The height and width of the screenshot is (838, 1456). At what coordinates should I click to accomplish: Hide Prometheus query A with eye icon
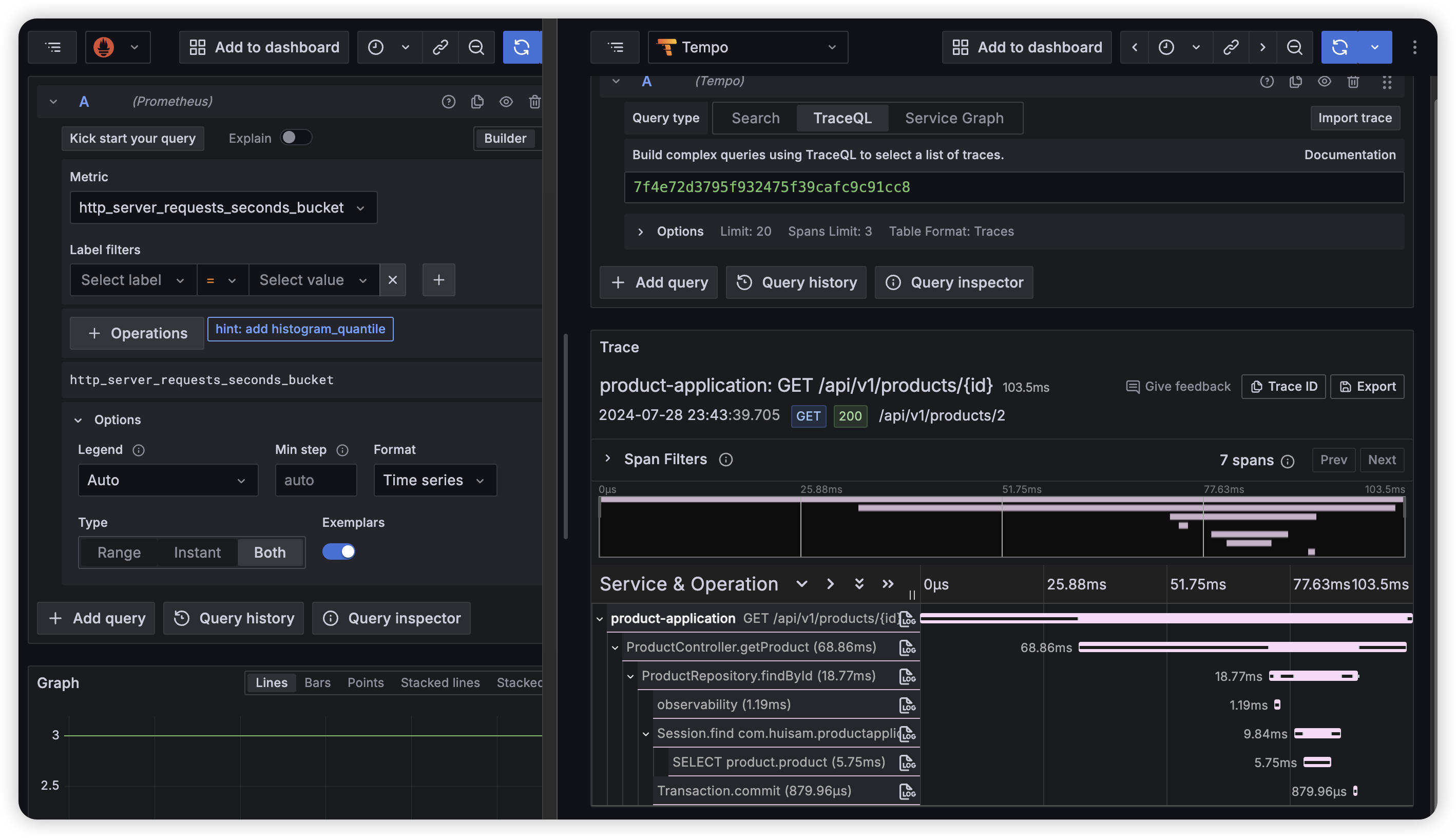pos(506,102)
